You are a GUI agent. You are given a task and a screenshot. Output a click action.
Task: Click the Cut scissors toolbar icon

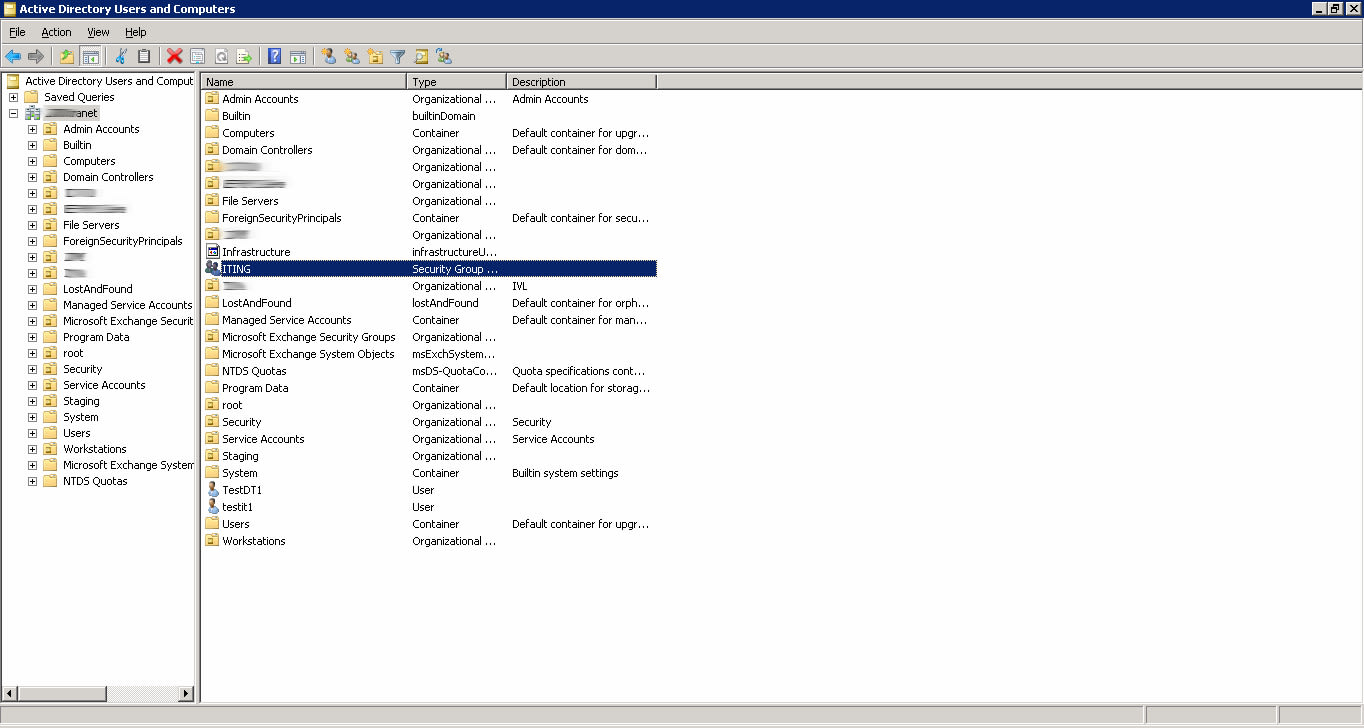(x=121, y=57)
